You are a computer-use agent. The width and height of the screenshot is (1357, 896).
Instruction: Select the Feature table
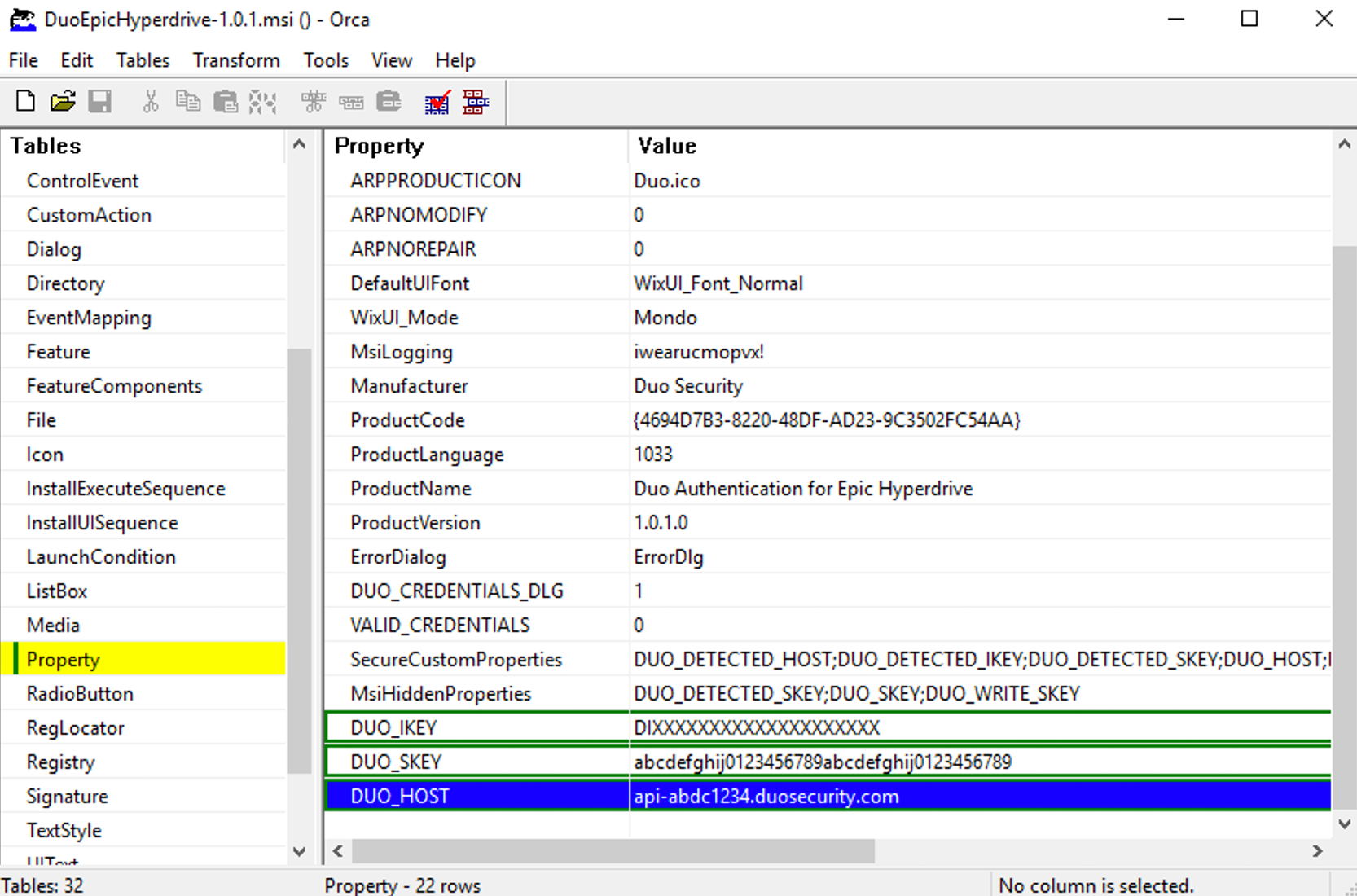tap(58, 352)
